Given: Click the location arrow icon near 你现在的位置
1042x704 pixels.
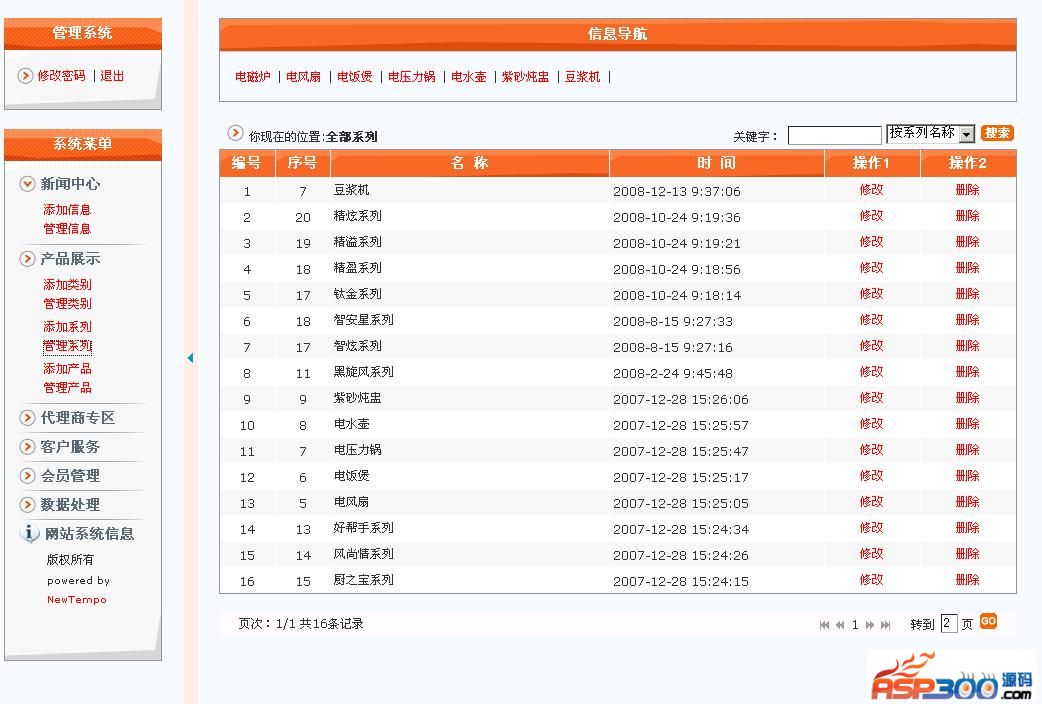Looking at the screenshot, I should click(x=235, y=133).
